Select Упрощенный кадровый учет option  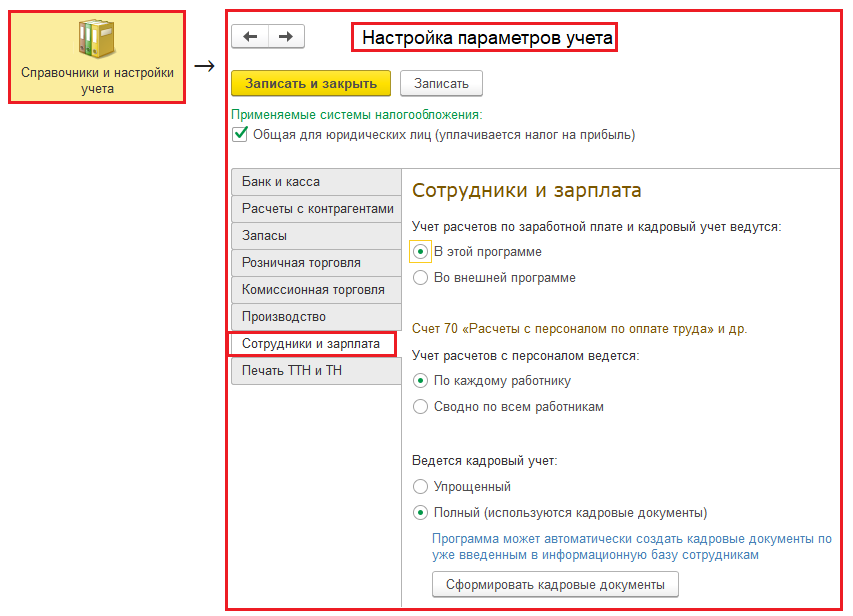[x=420, y=486]
